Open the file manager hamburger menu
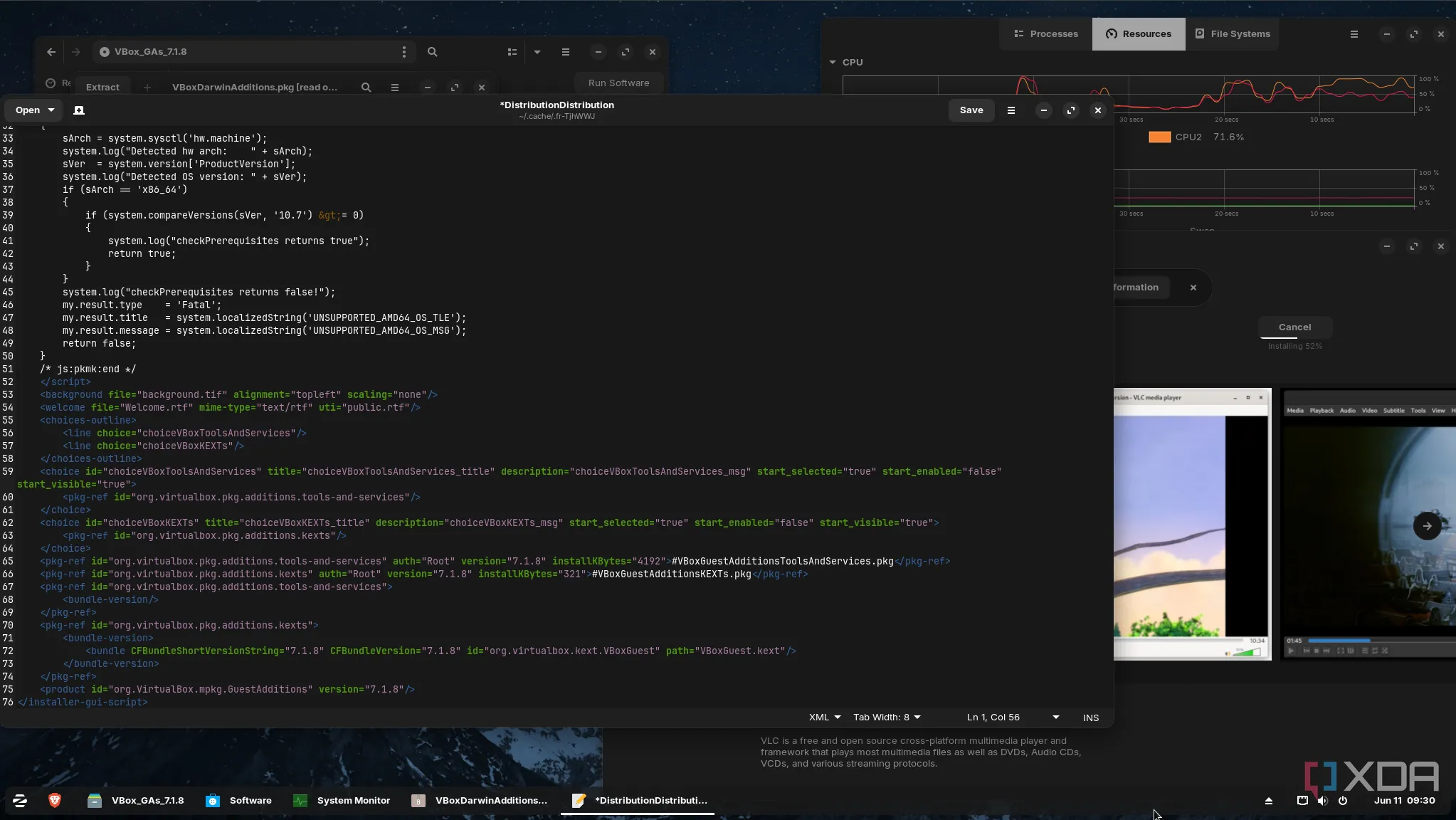Viewport: 1456px width, 820px height. tap(565, 52)
